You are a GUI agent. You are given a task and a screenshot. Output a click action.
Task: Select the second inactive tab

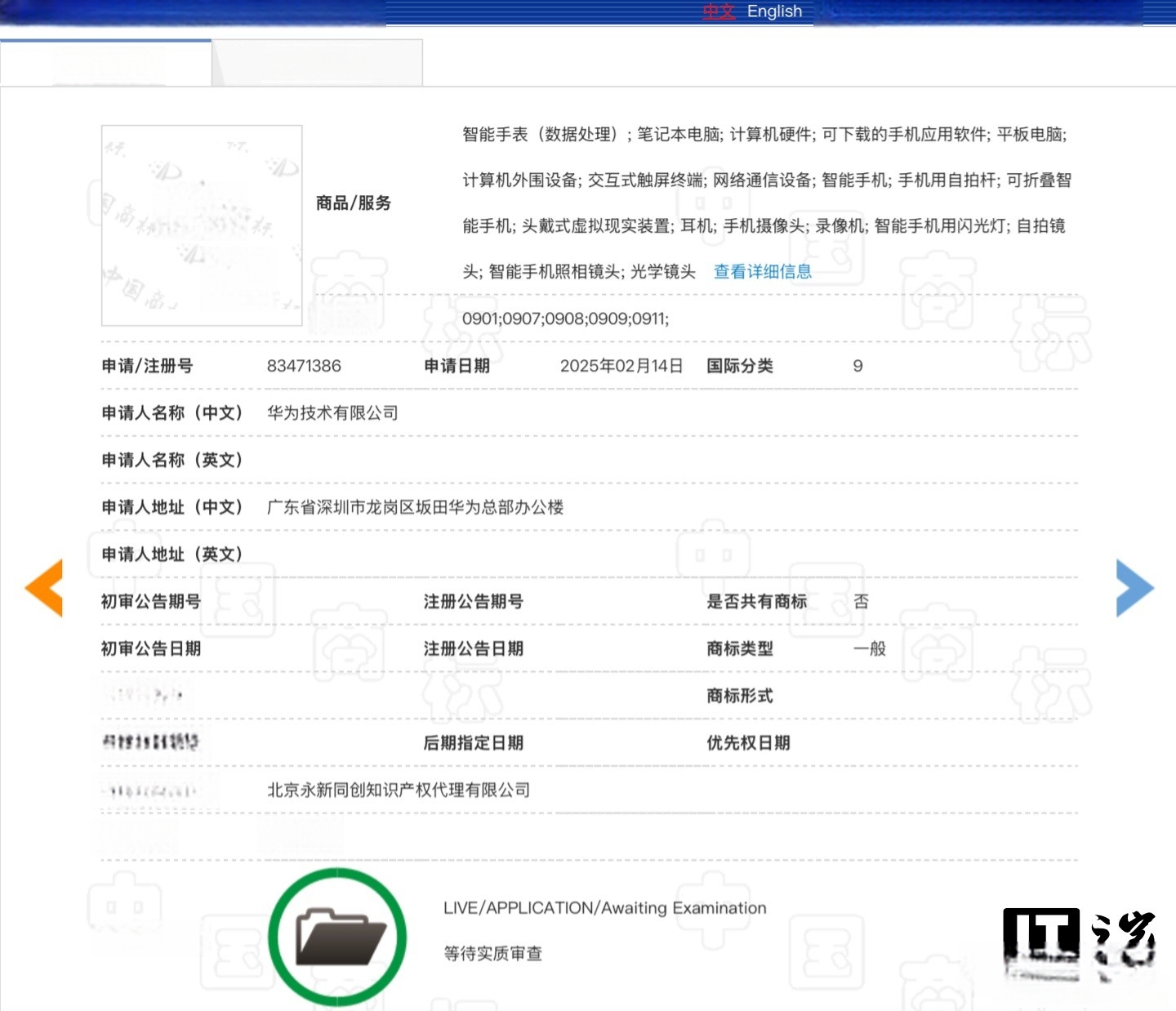click(318, 63)
